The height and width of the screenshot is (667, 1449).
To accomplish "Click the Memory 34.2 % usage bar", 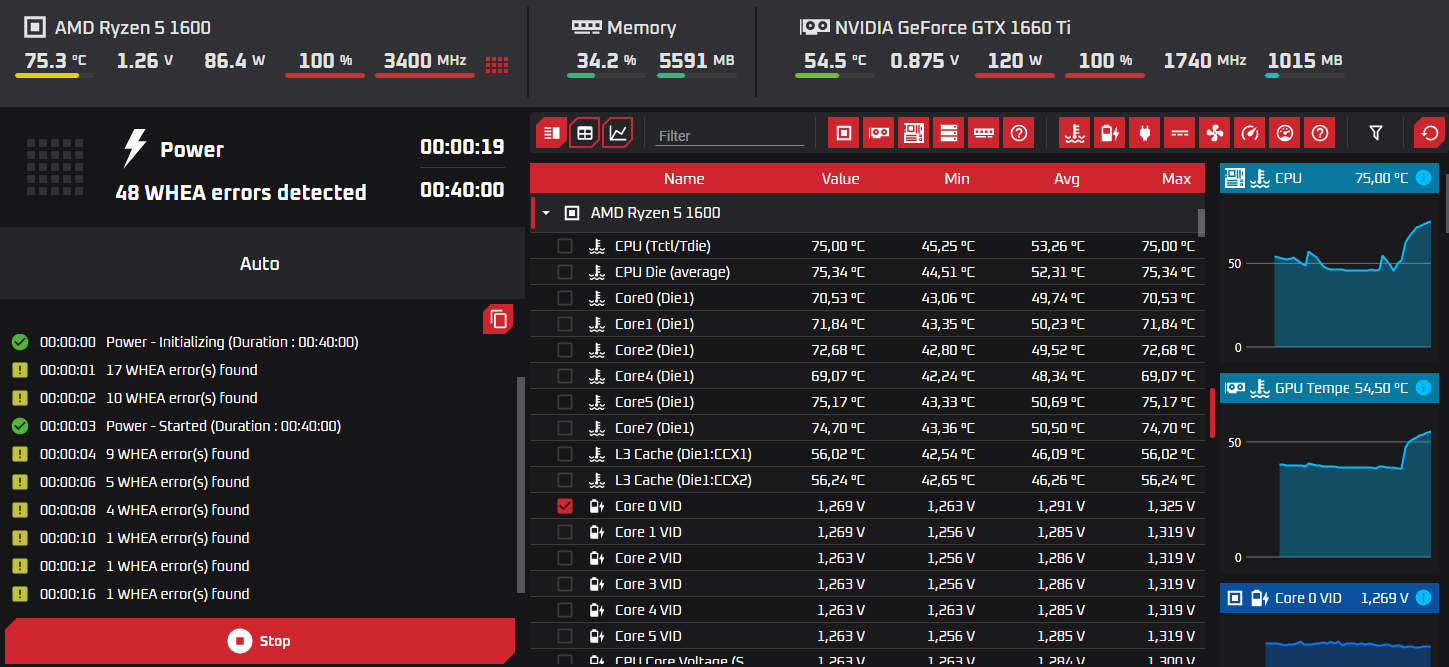I will (x=607, y=75).
